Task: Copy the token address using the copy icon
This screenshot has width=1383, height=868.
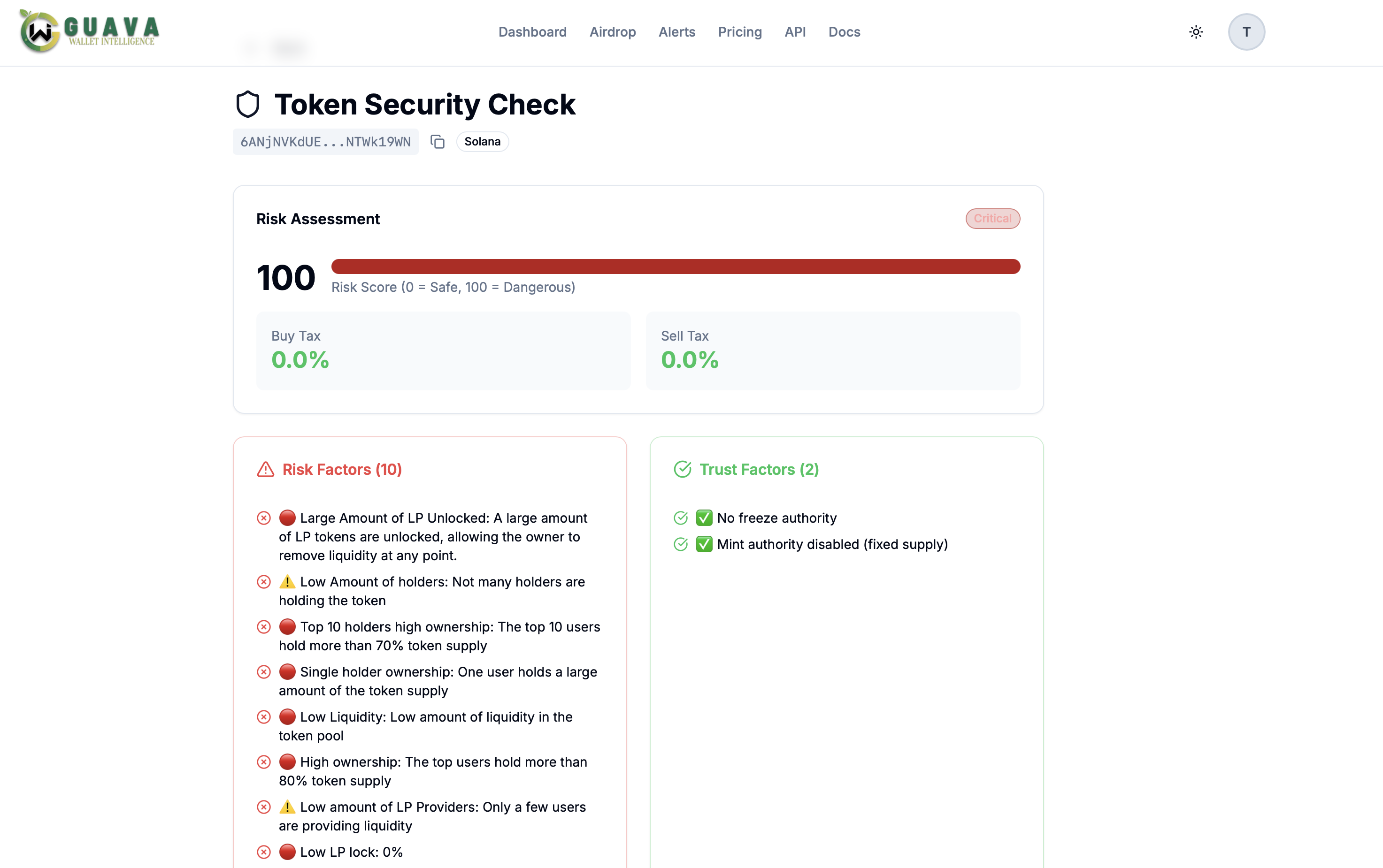Action: (x=438, y=141)
